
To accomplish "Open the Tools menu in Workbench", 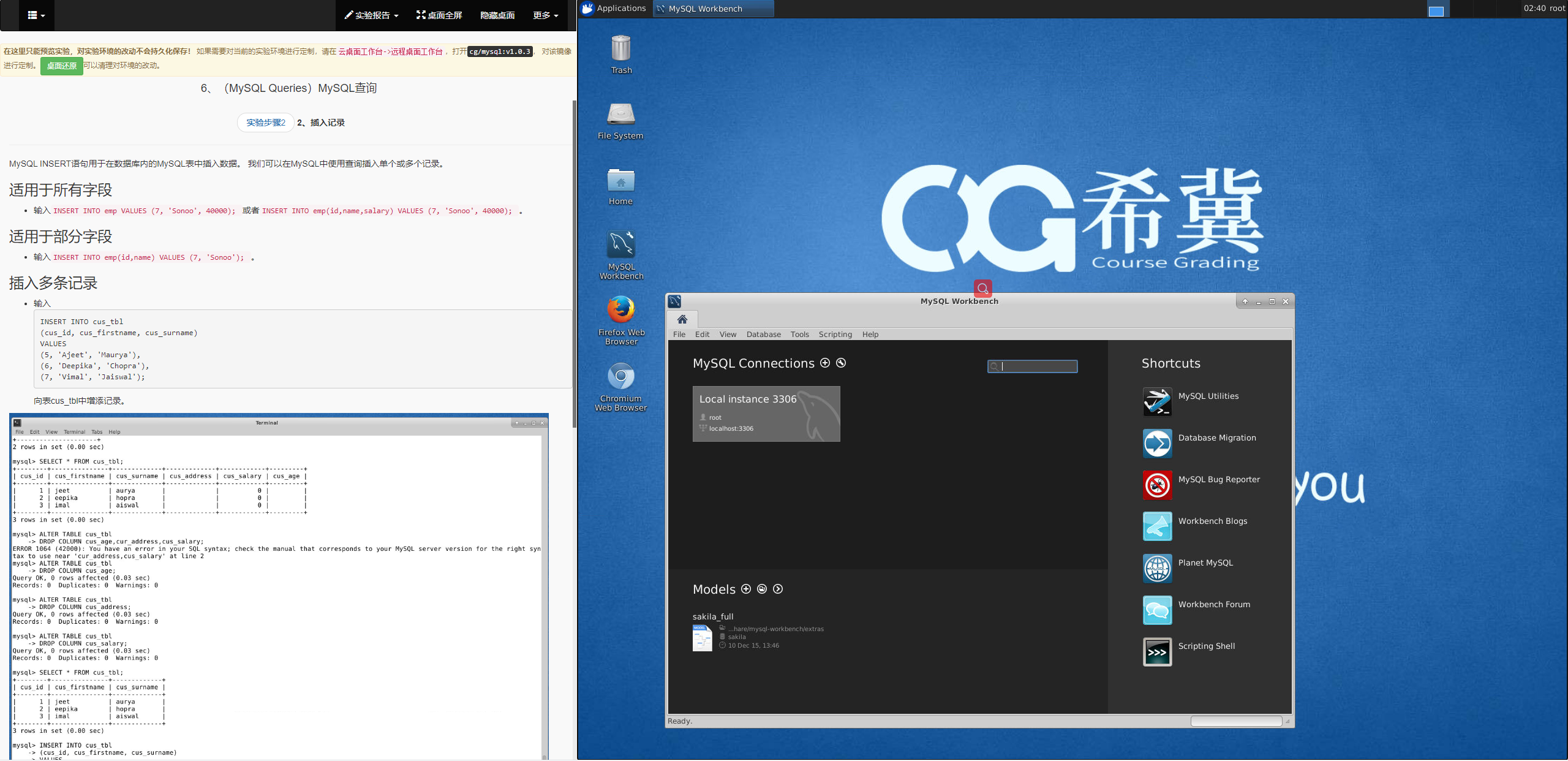I will click(x=799, y=335).
